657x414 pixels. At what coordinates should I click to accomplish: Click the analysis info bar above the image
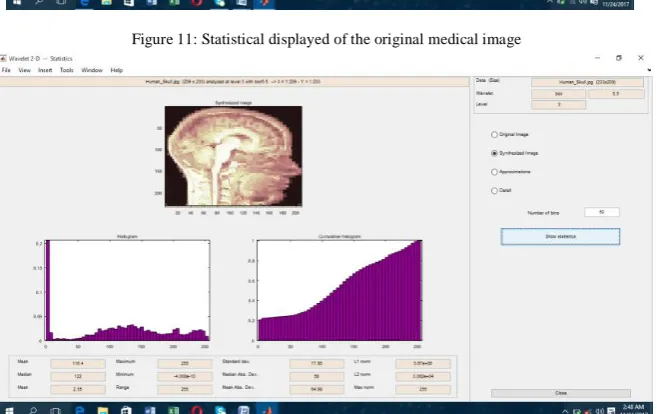click(x=235, y=82)
